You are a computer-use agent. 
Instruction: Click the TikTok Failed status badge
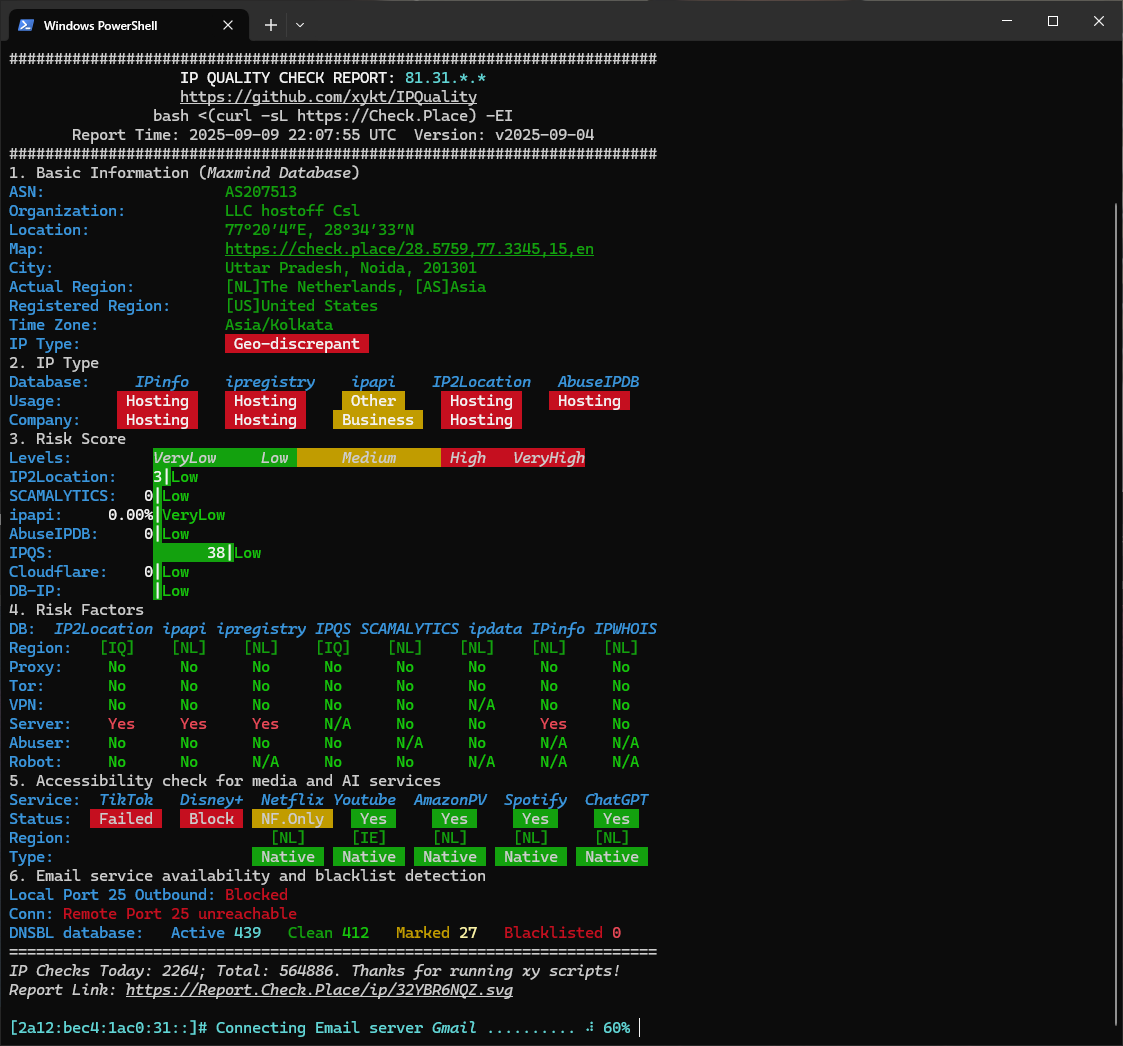click(x=126, y=819)
